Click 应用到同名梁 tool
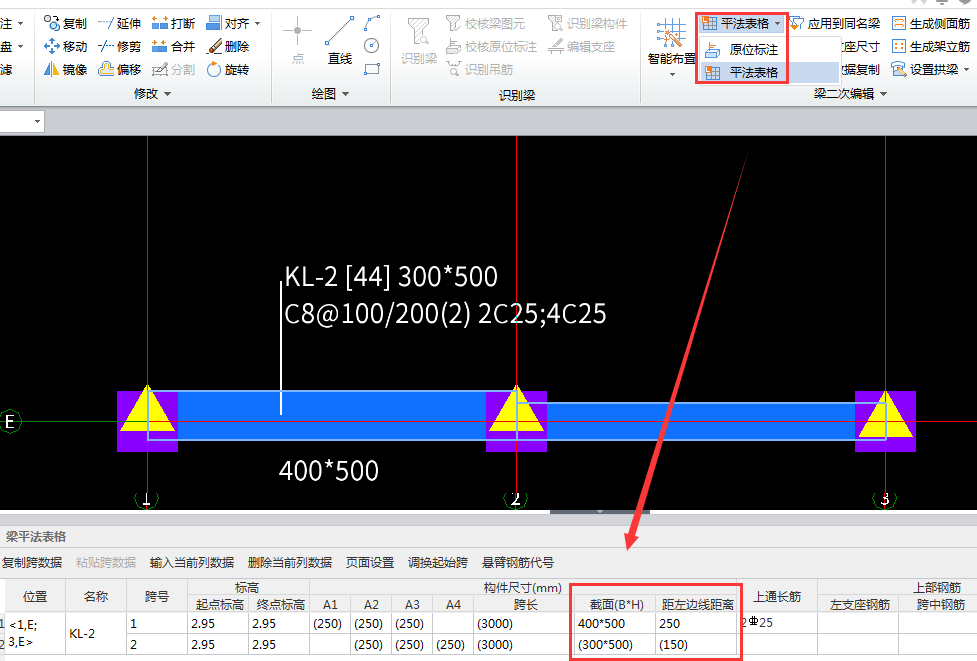The width and height of the screenshot is (977, 661). coord(835,24)
